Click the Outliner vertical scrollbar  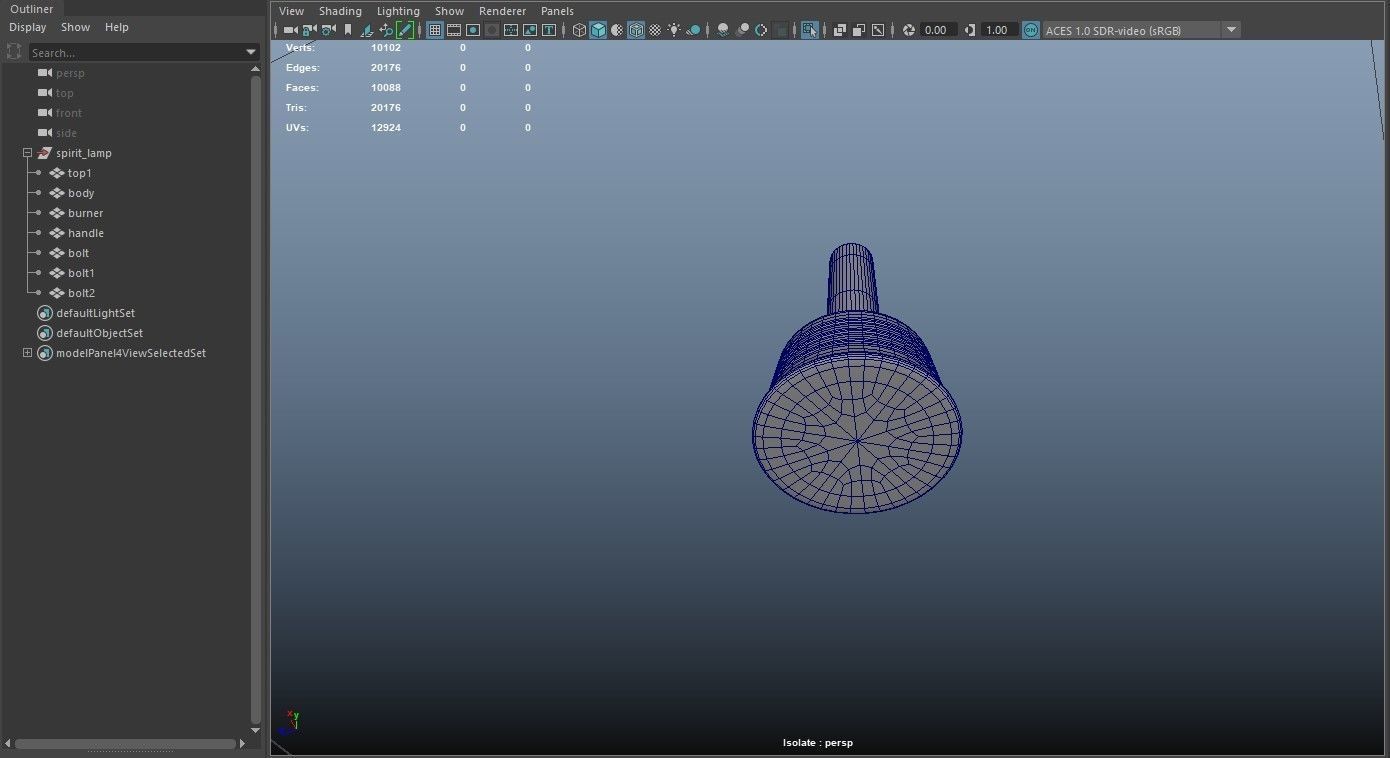[256, 400]
